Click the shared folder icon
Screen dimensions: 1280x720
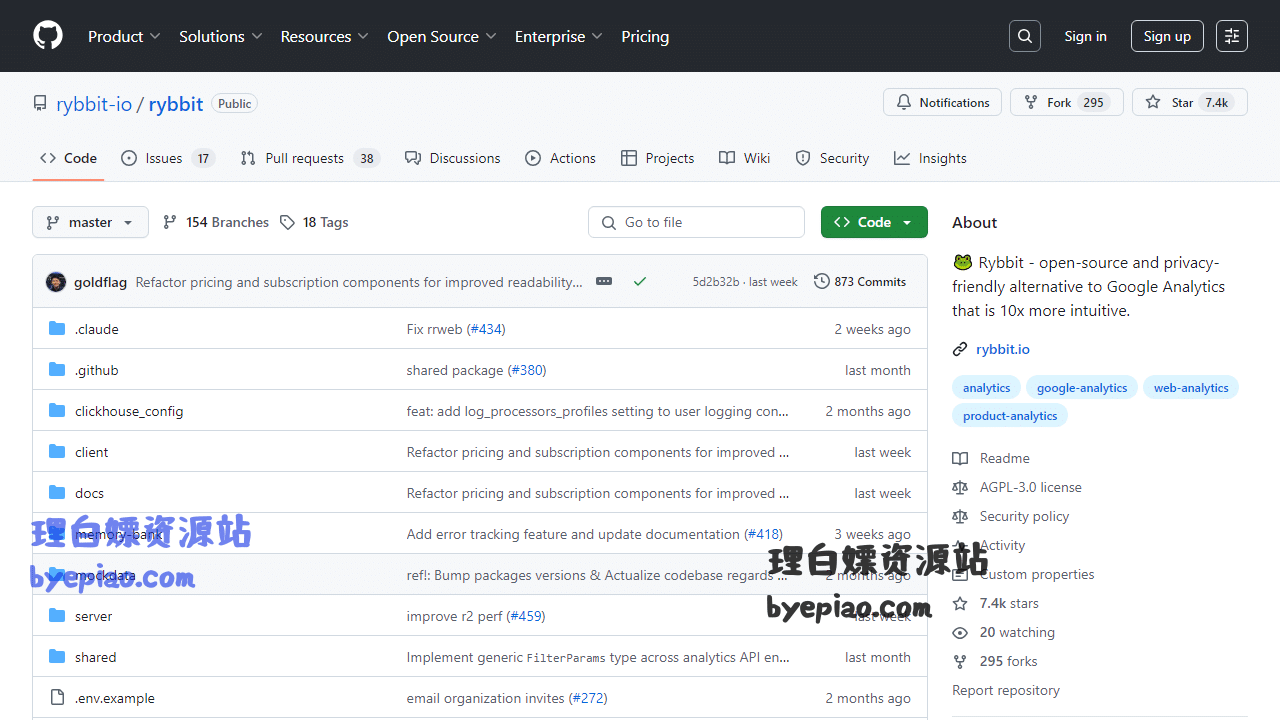57,657
